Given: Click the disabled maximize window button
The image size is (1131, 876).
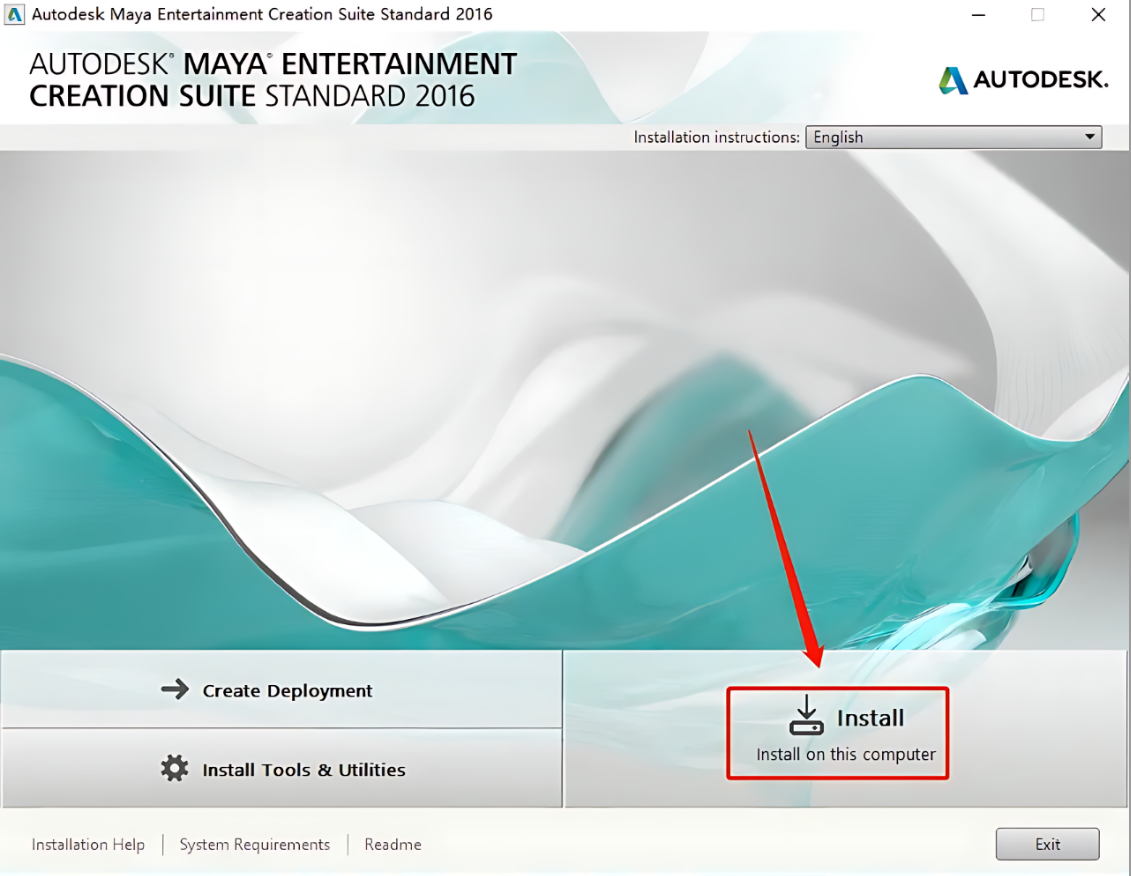Looking at the screenshot, I should (1038, 15).
